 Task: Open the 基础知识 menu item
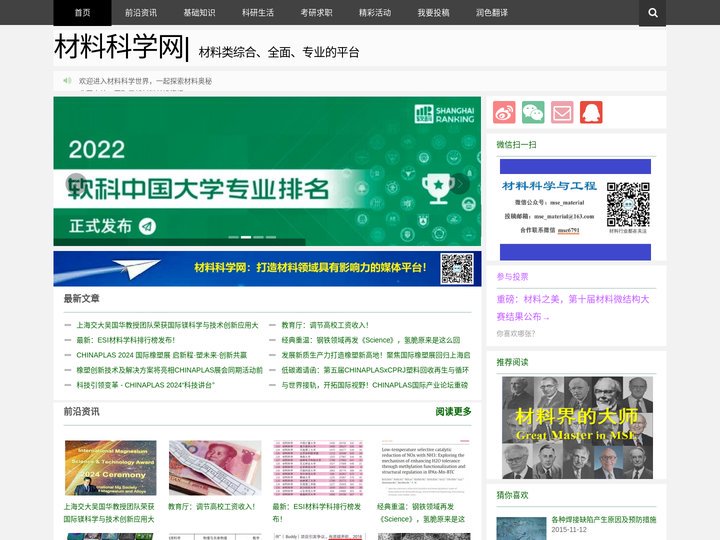(199, 13)
